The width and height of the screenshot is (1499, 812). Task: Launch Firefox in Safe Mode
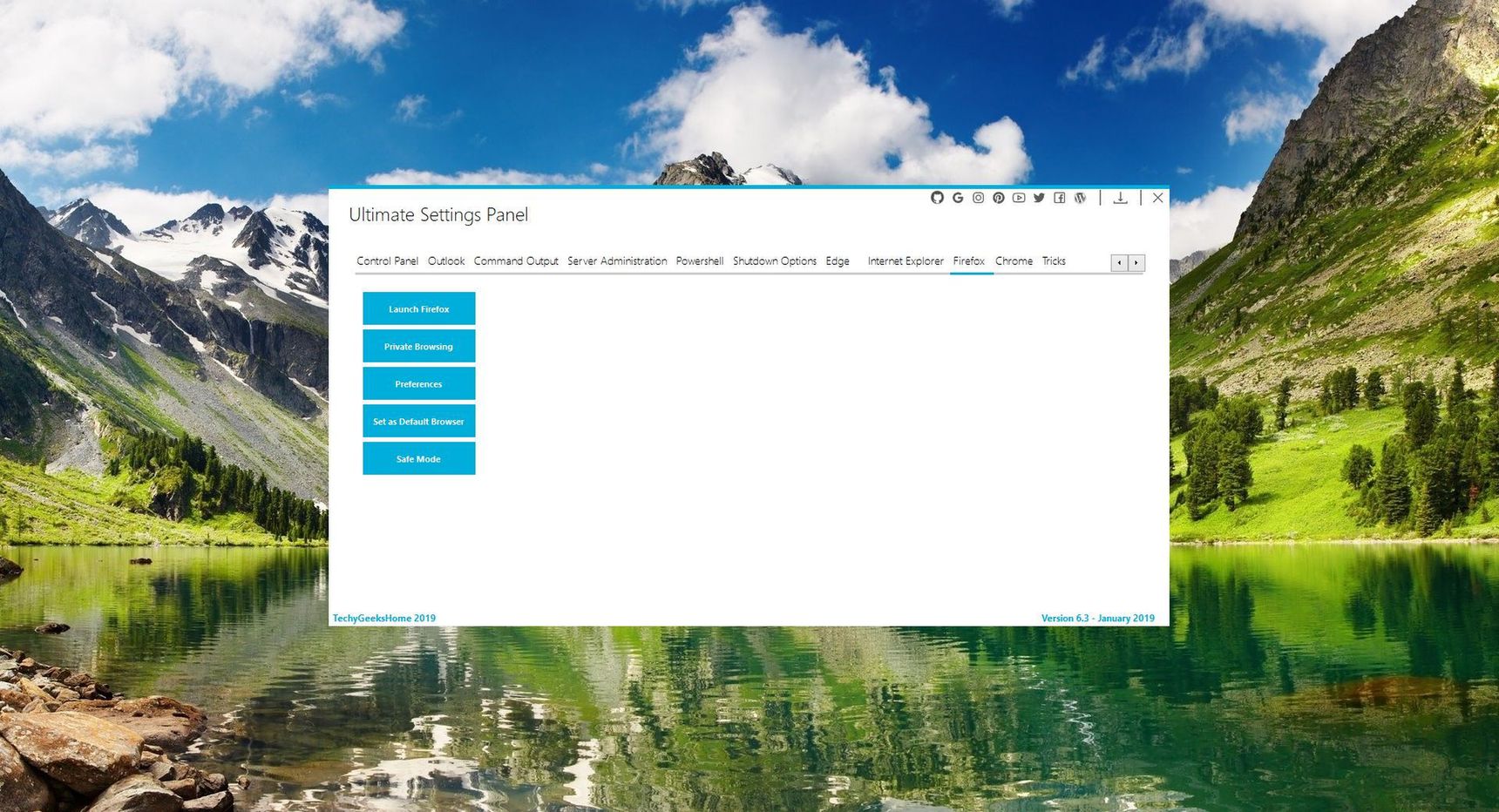419,458
